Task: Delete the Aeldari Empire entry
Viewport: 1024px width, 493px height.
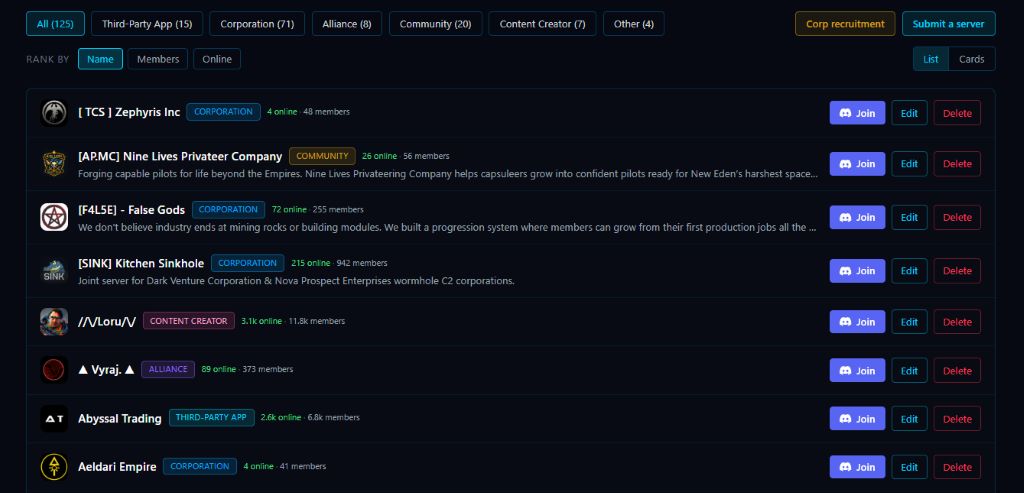Action: coord(957,467)
